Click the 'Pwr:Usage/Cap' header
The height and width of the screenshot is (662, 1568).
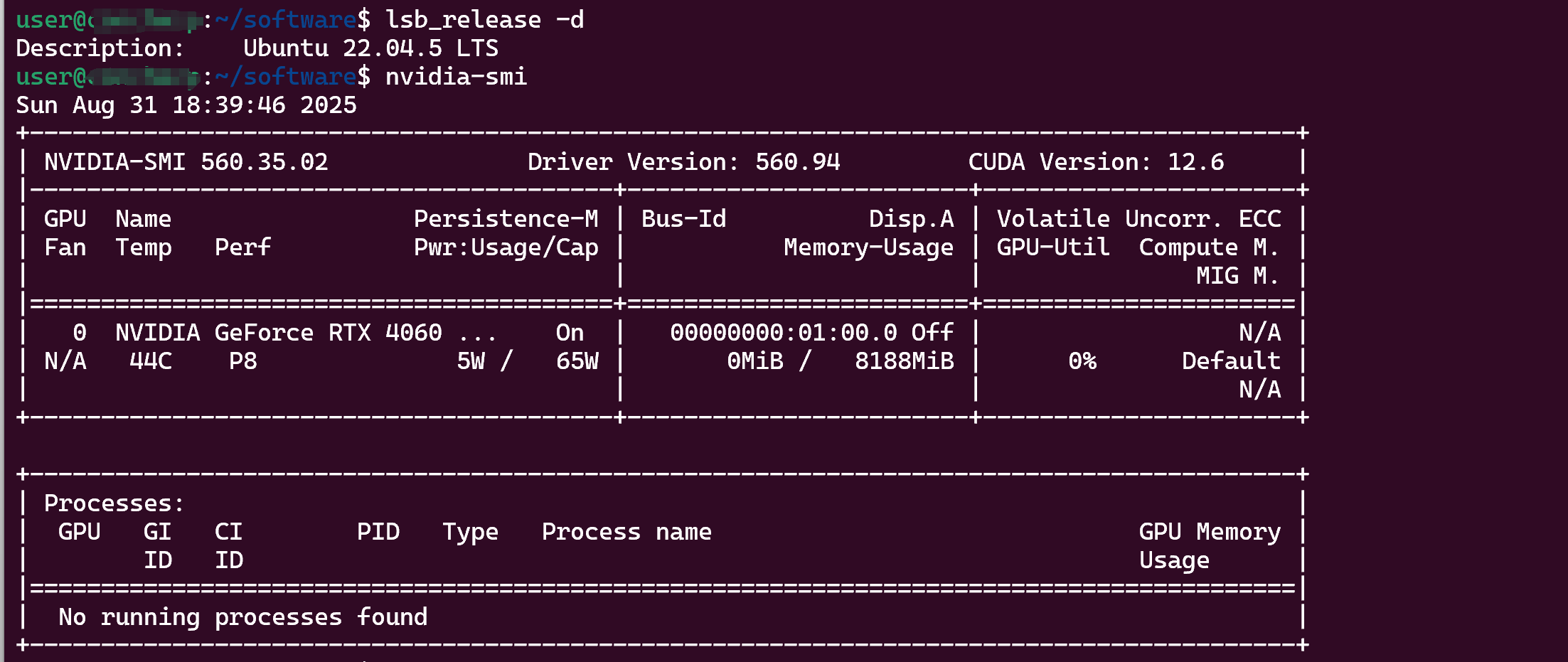pyautogui.click(x=506, y=247)
